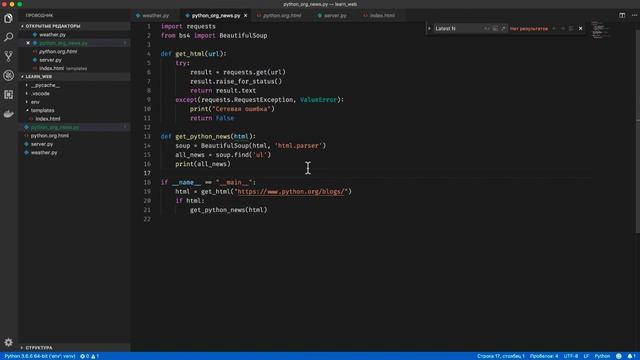Open the Docker view in the activity bar

click(8, 114)
